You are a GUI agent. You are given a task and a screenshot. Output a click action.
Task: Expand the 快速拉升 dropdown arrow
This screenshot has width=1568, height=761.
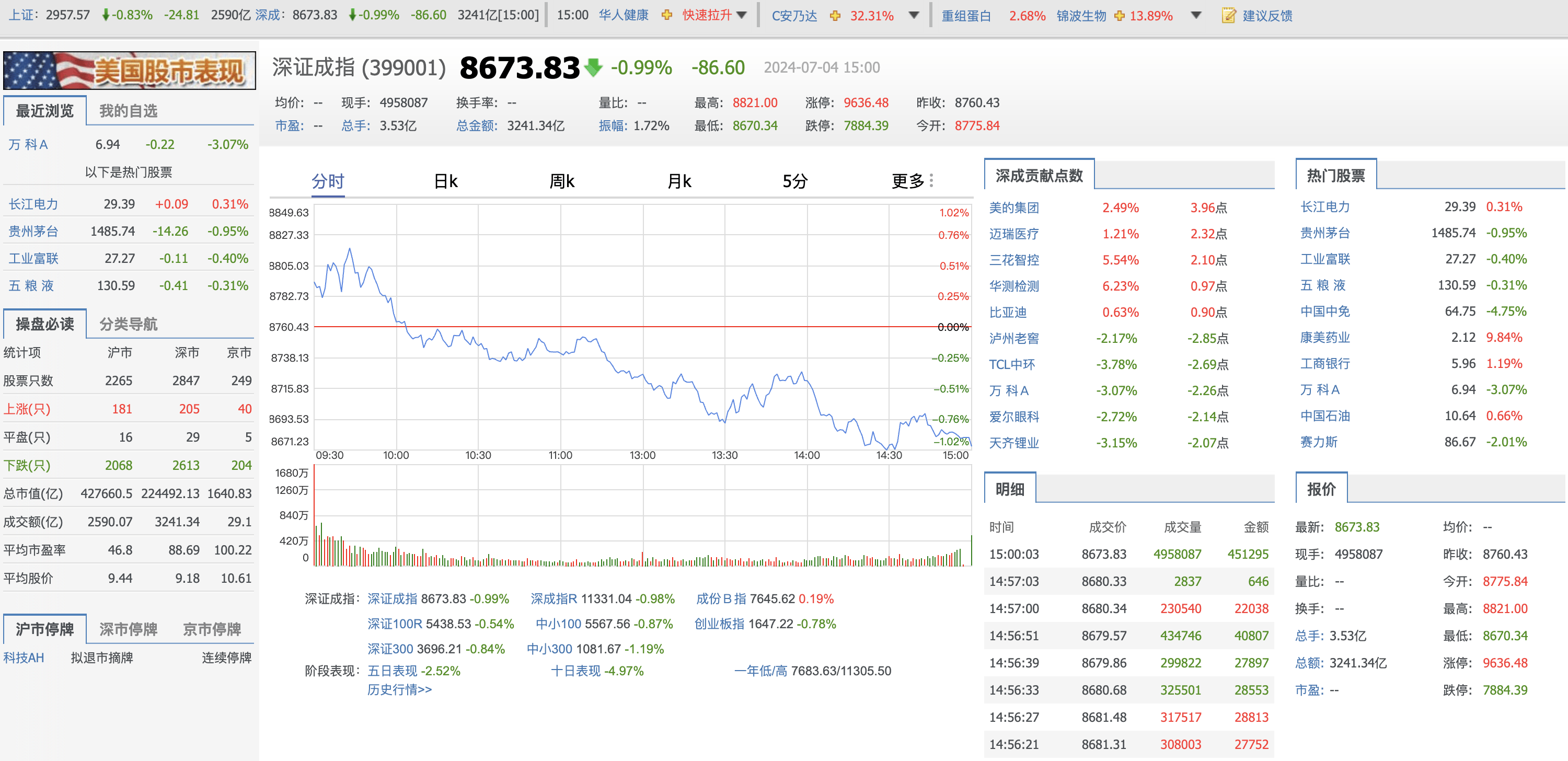pos(741,15)
